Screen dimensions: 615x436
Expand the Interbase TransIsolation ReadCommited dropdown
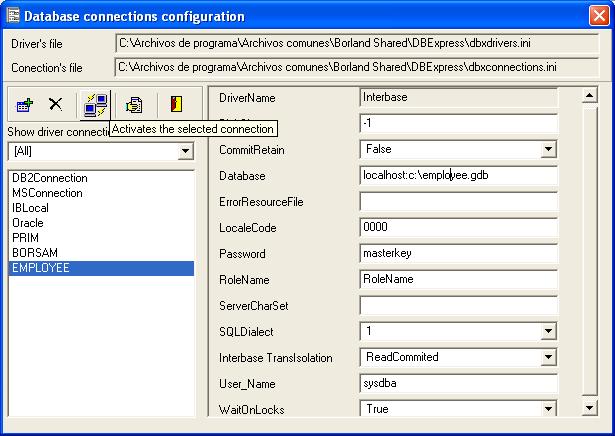pyautogui.click(x=548, y=357)
